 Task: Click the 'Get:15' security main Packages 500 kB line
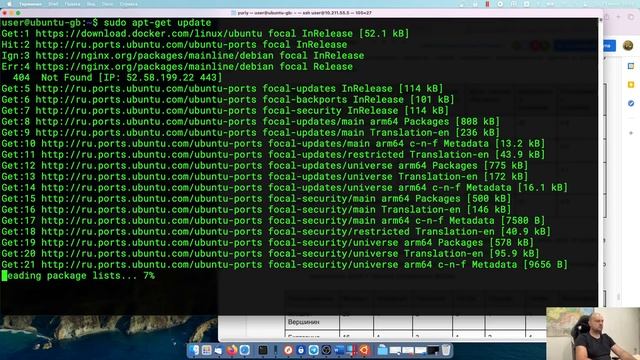[x=256, y=199]
